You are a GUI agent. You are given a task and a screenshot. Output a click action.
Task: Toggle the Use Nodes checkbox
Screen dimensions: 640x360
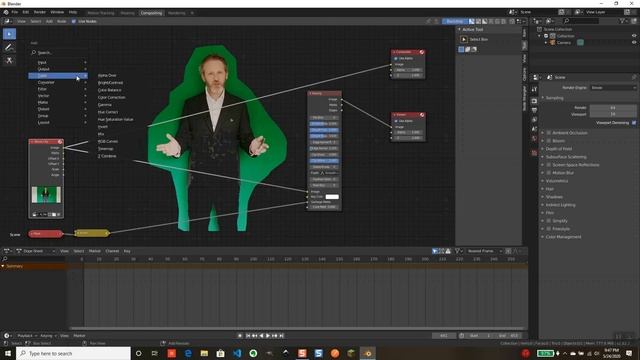(x=74, y=21)
